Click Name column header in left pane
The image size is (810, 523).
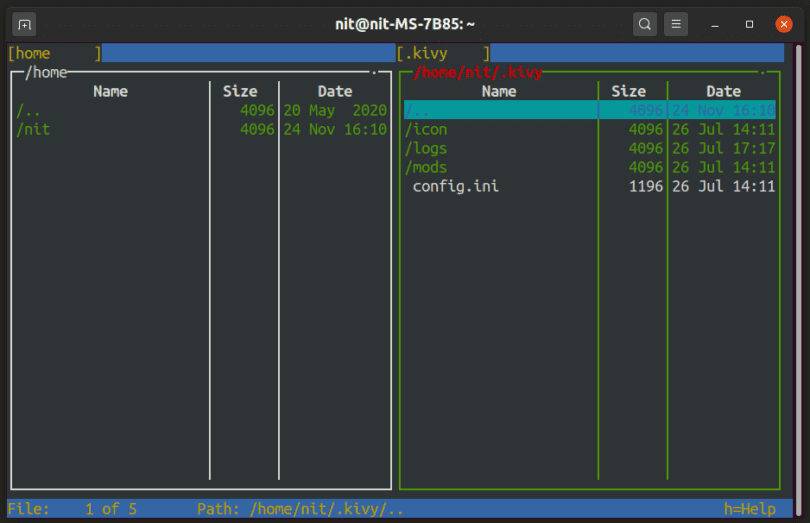111,91
